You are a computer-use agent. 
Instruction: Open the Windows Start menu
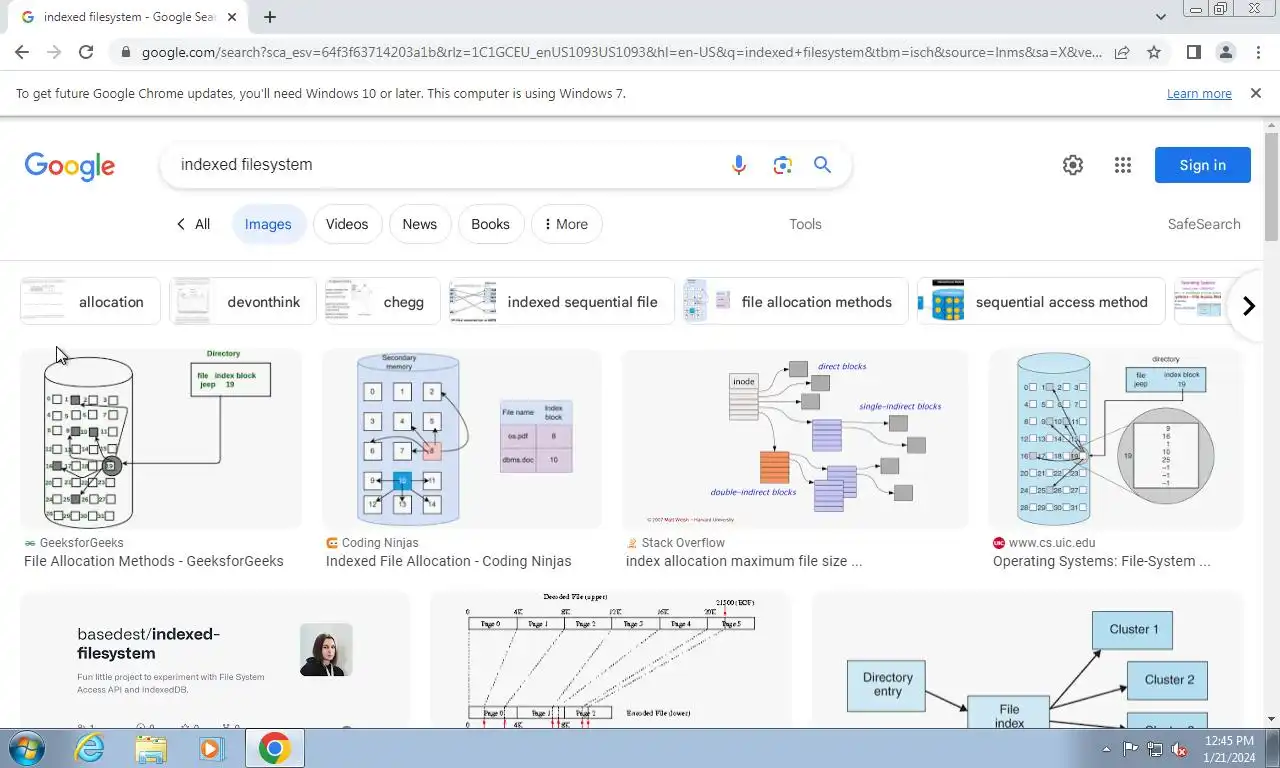pos(25,748)
